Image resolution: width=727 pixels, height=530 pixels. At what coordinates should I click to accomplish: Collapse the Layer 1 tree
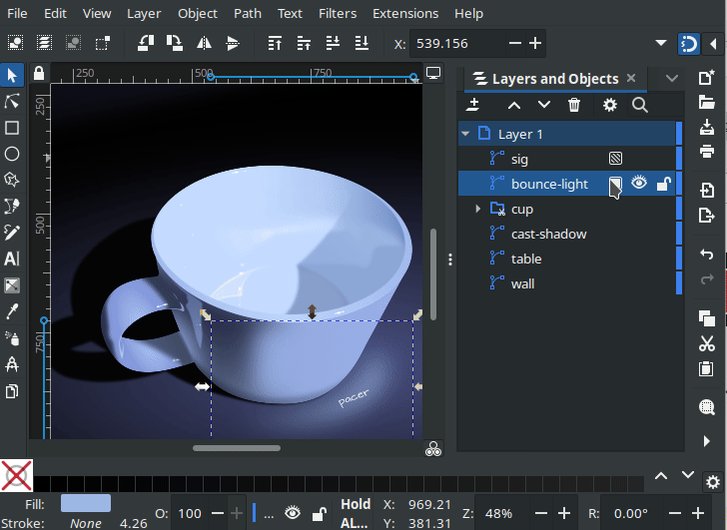click(x=465, y=134)
